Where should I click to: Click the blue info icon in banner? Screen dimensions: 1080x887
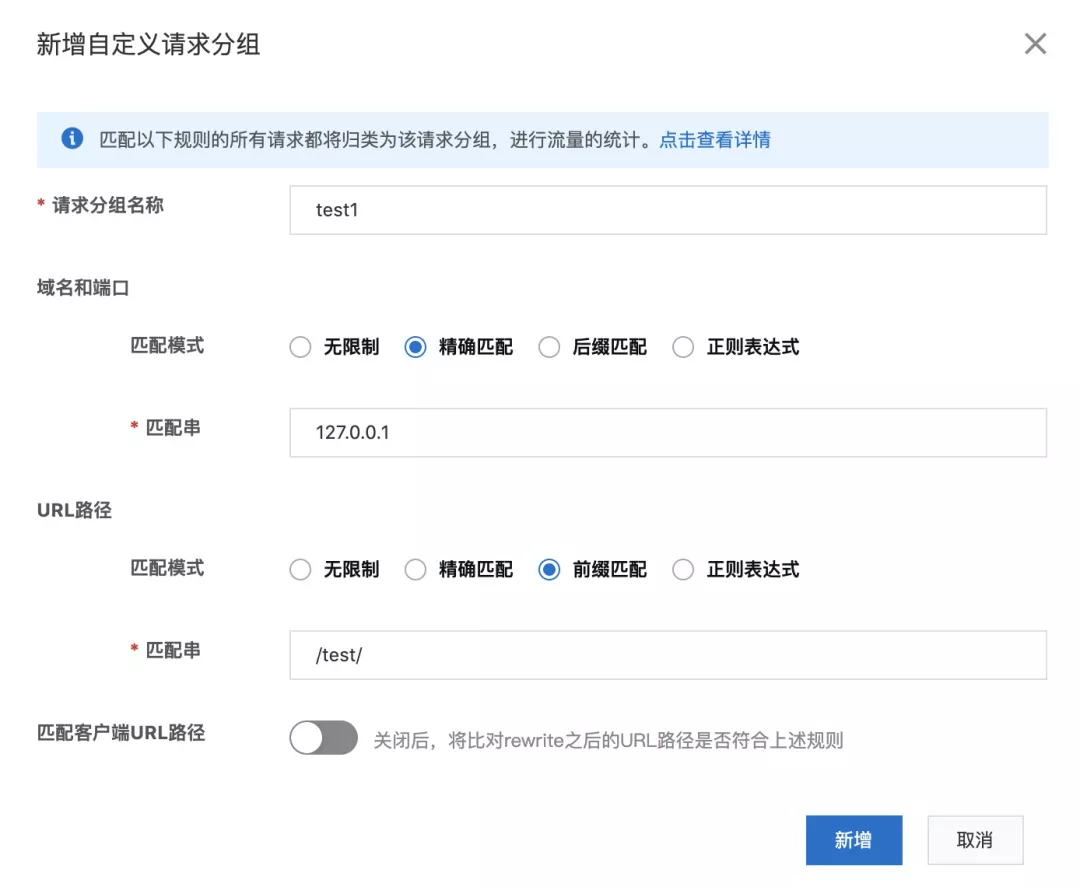click(71, 139)
